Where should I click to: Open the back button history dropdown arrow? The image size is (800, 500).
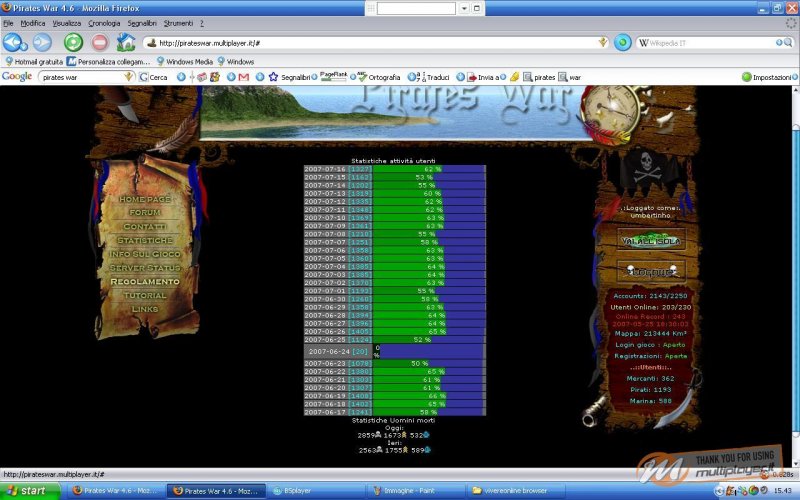[x=24, y=47]
